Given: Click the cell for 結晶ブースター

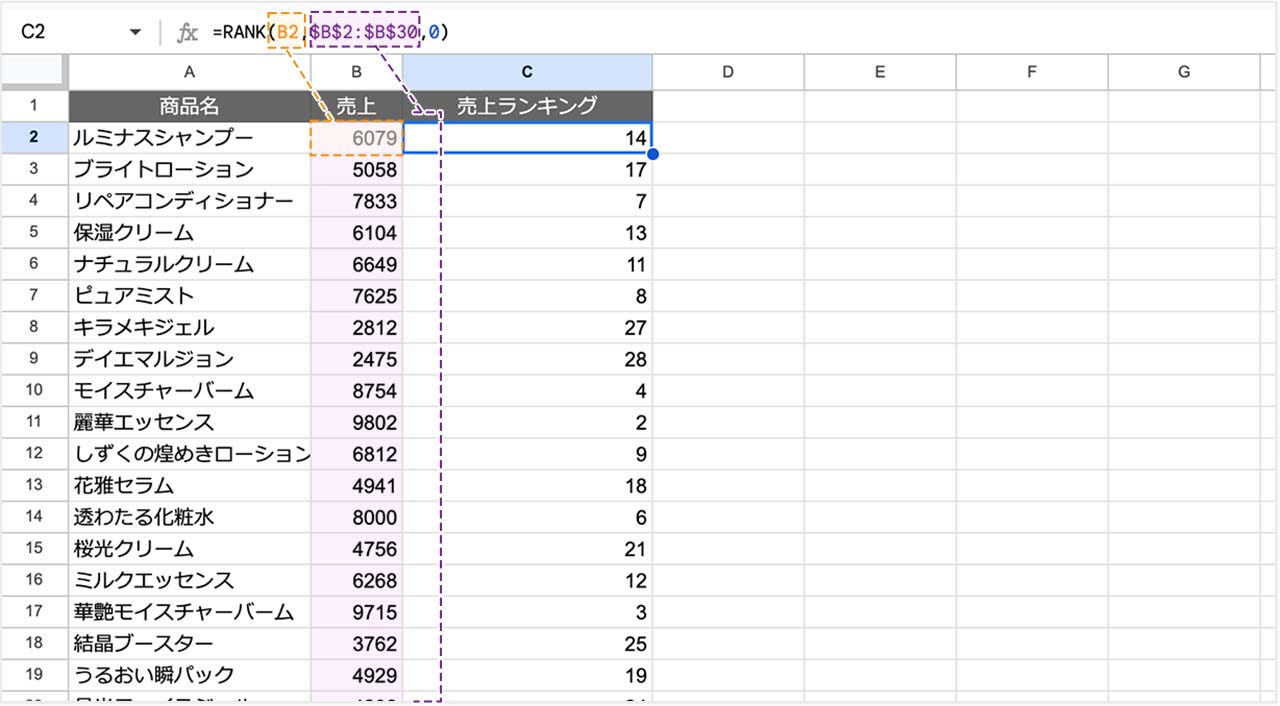Looking at the screenshot, I should [189, 643].
